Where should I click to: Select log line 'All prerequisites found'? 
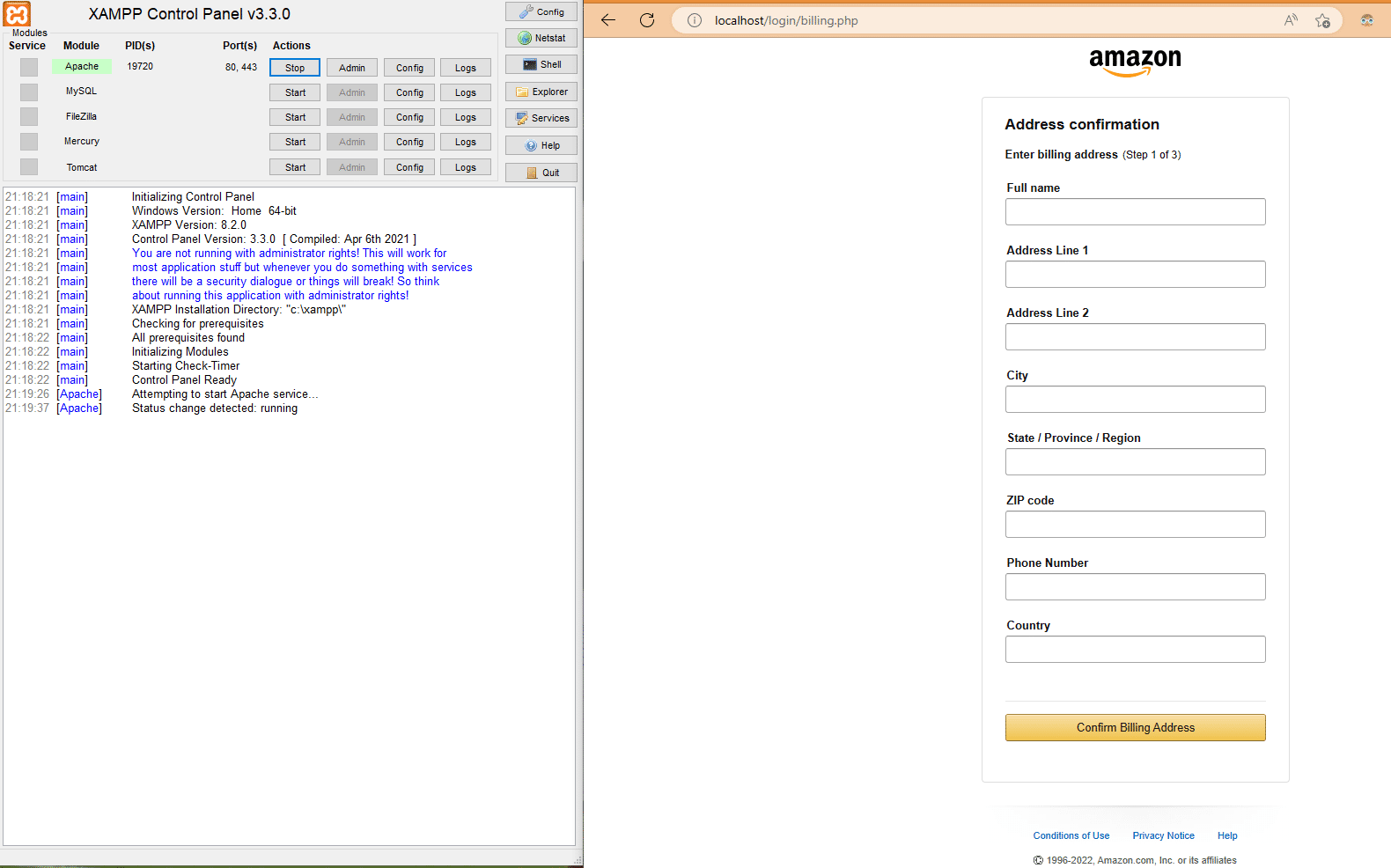pos(188,338)
